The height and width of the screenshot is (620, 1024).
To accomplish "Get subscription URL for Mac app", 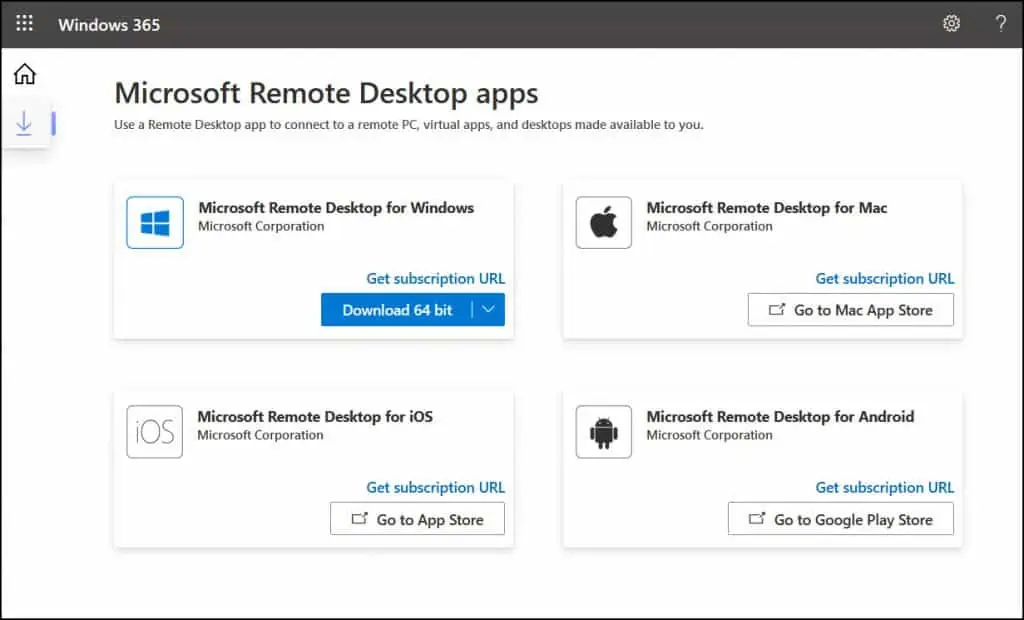I will click(x=884, y=278).
